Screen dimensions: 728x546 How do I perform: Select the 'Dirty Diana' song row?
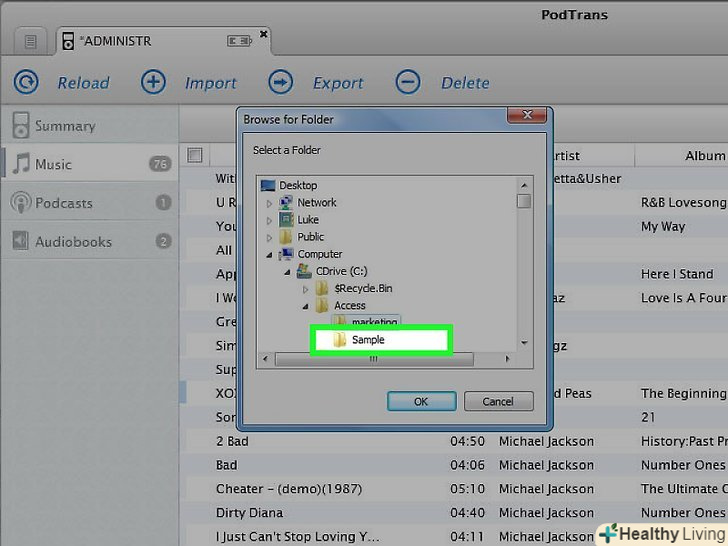pos(454,513)
